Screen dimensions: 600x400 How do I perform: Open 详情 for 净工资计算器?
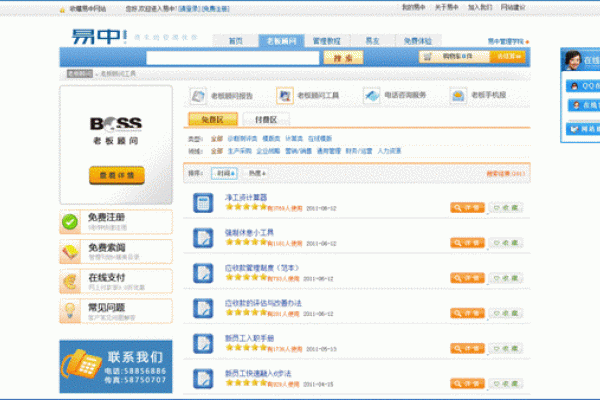pyautogui.click(x=467, y=208)
